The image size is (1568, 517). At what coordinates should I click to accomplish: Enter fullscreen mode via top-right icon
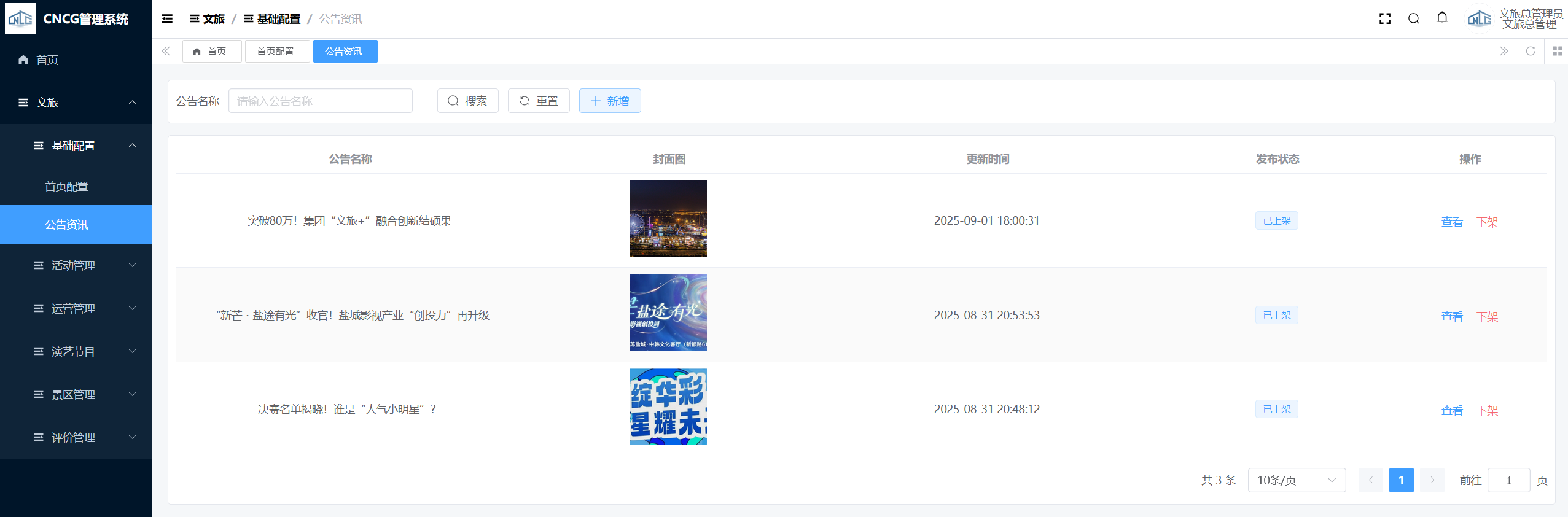click(1384, 19)
